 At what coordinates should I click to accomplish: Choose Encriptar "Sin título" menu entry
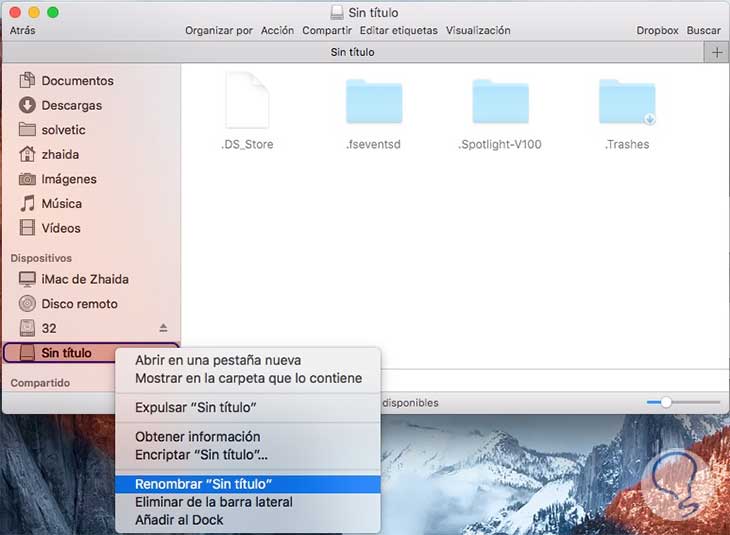pyautogui.click(x=248, y=455)
